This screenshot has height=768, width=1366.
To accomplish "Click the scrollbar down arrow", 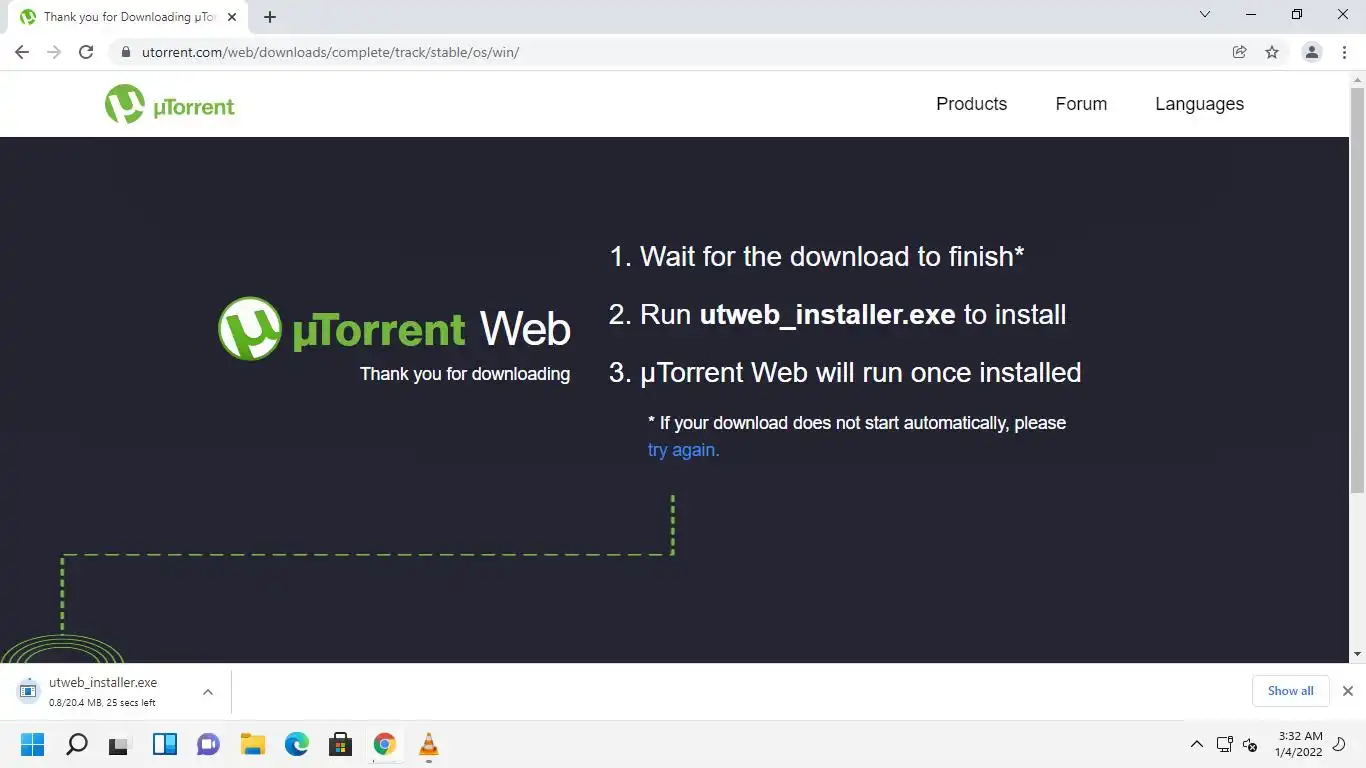I will [x=1357, y=654].
